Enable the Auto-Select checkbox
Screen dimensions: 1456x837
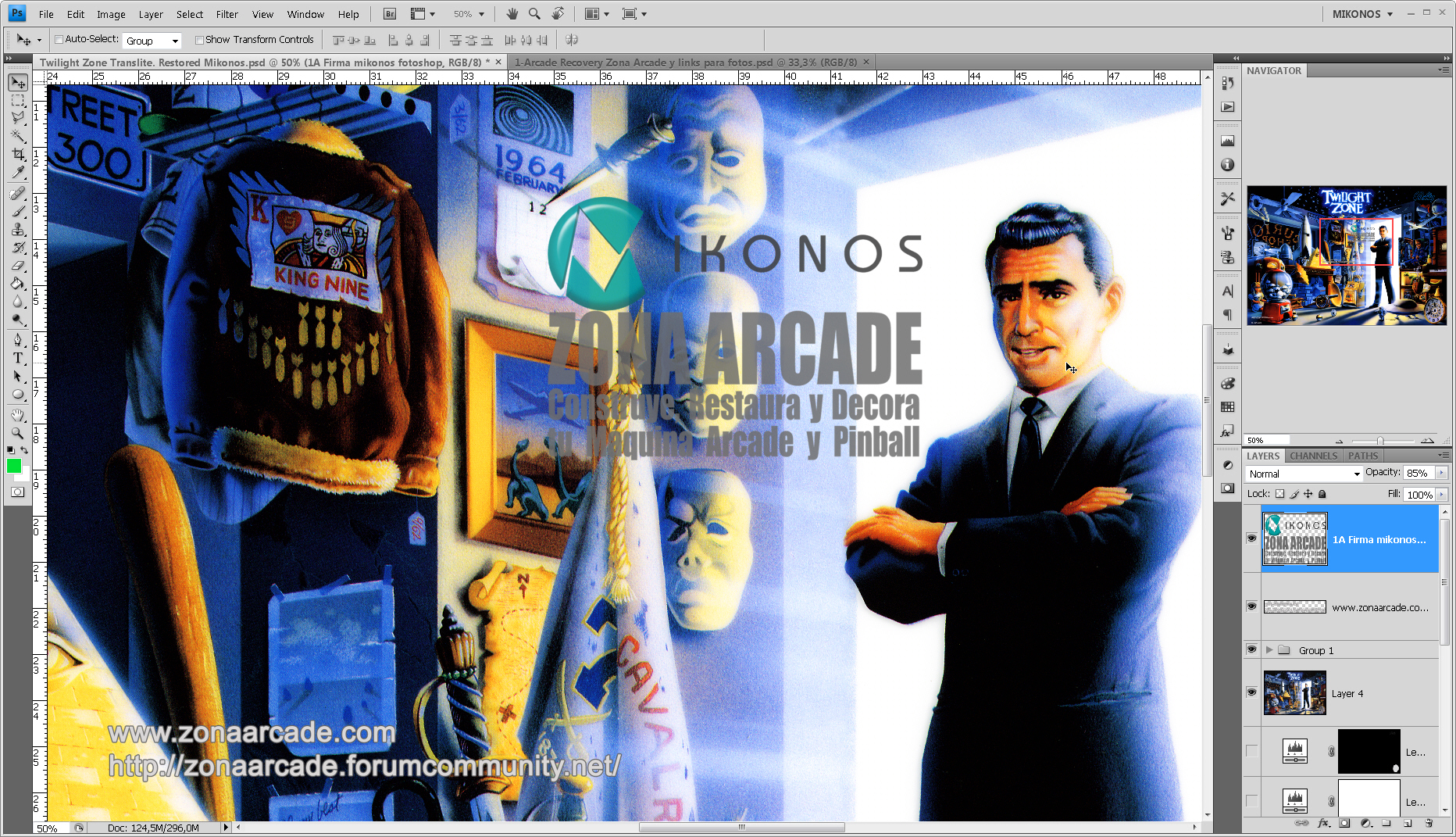(59, 40)
